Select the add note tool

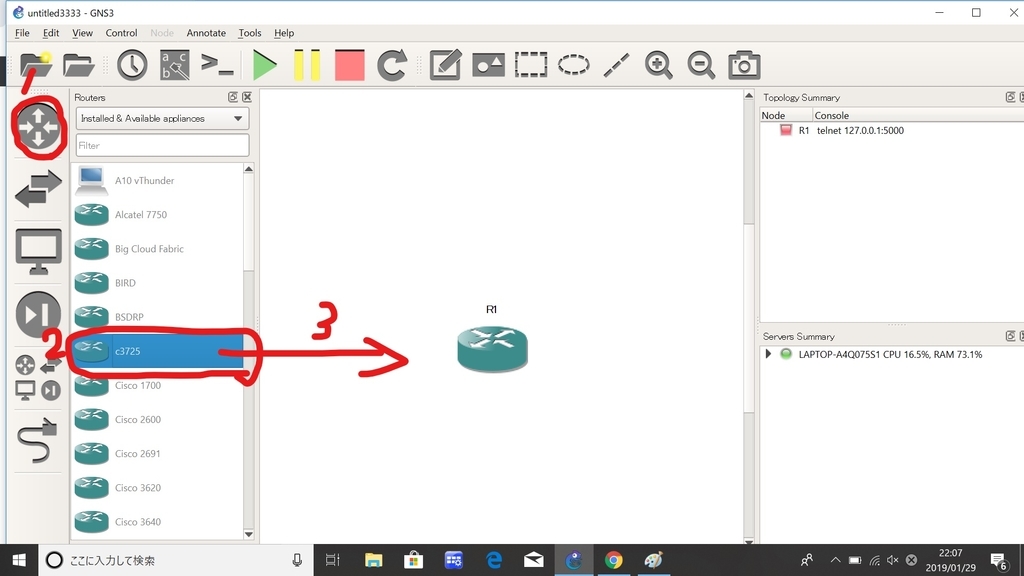445,65
